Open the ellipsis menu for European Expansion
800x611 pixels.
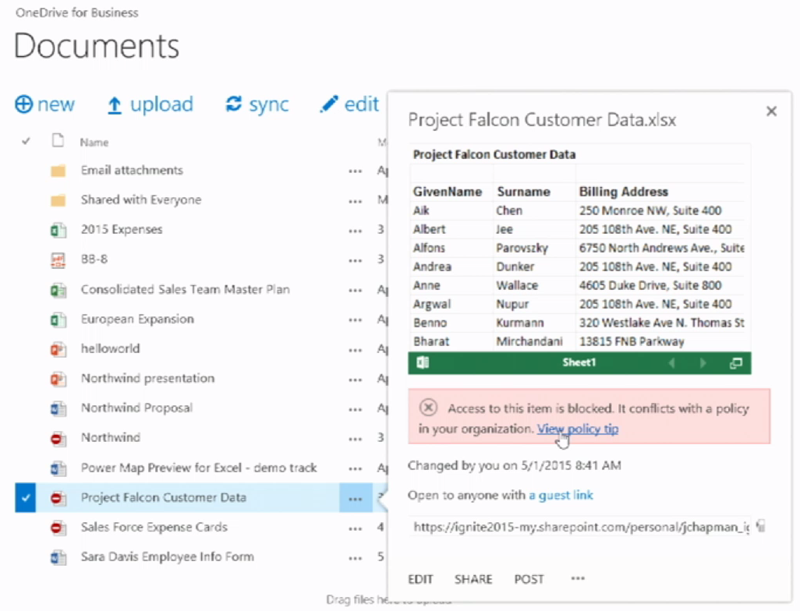[x=355, y=320]
